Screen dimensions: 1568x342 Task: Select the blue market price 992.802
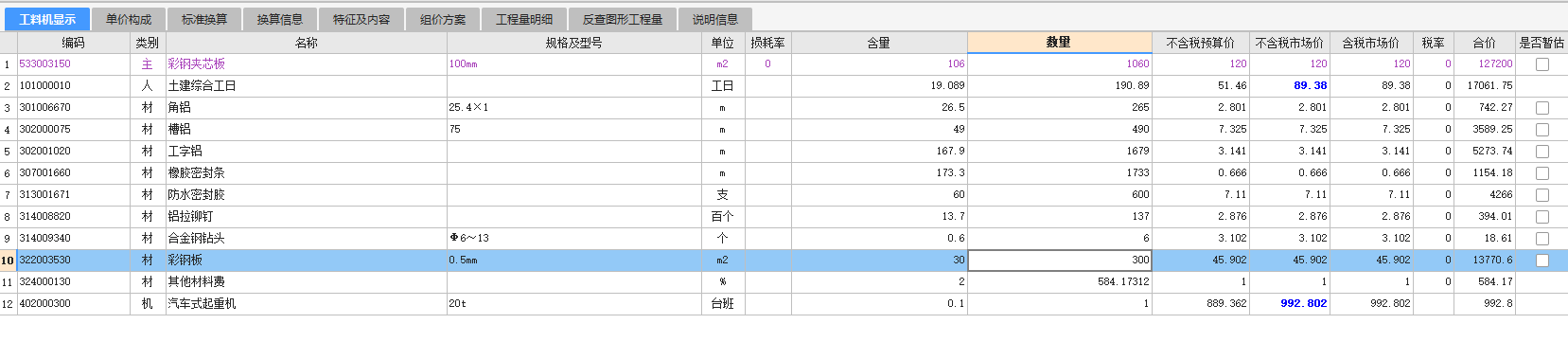1290,304
